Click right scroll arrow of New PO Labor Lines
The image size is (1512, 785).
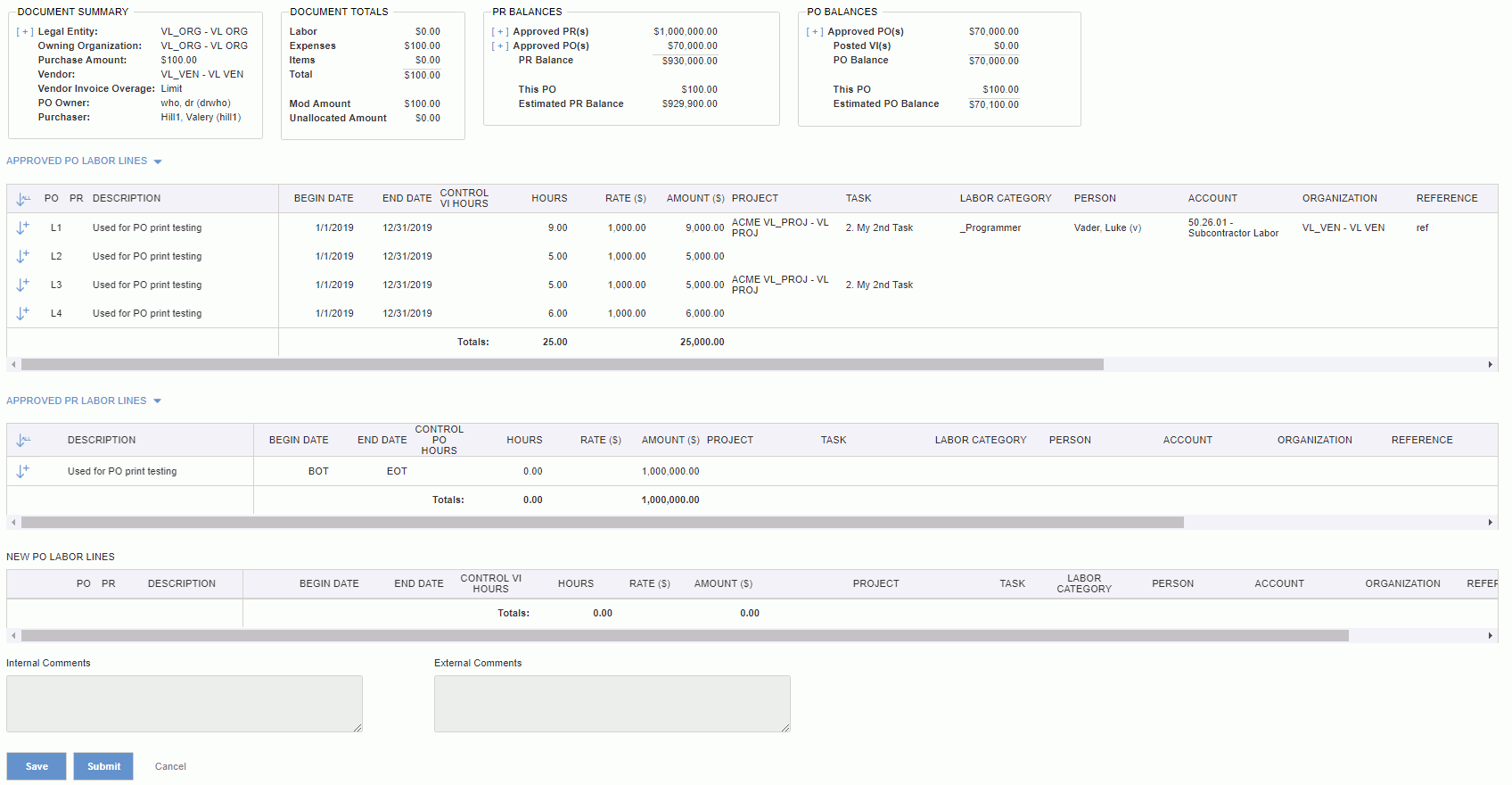[x=1491, y=635]
